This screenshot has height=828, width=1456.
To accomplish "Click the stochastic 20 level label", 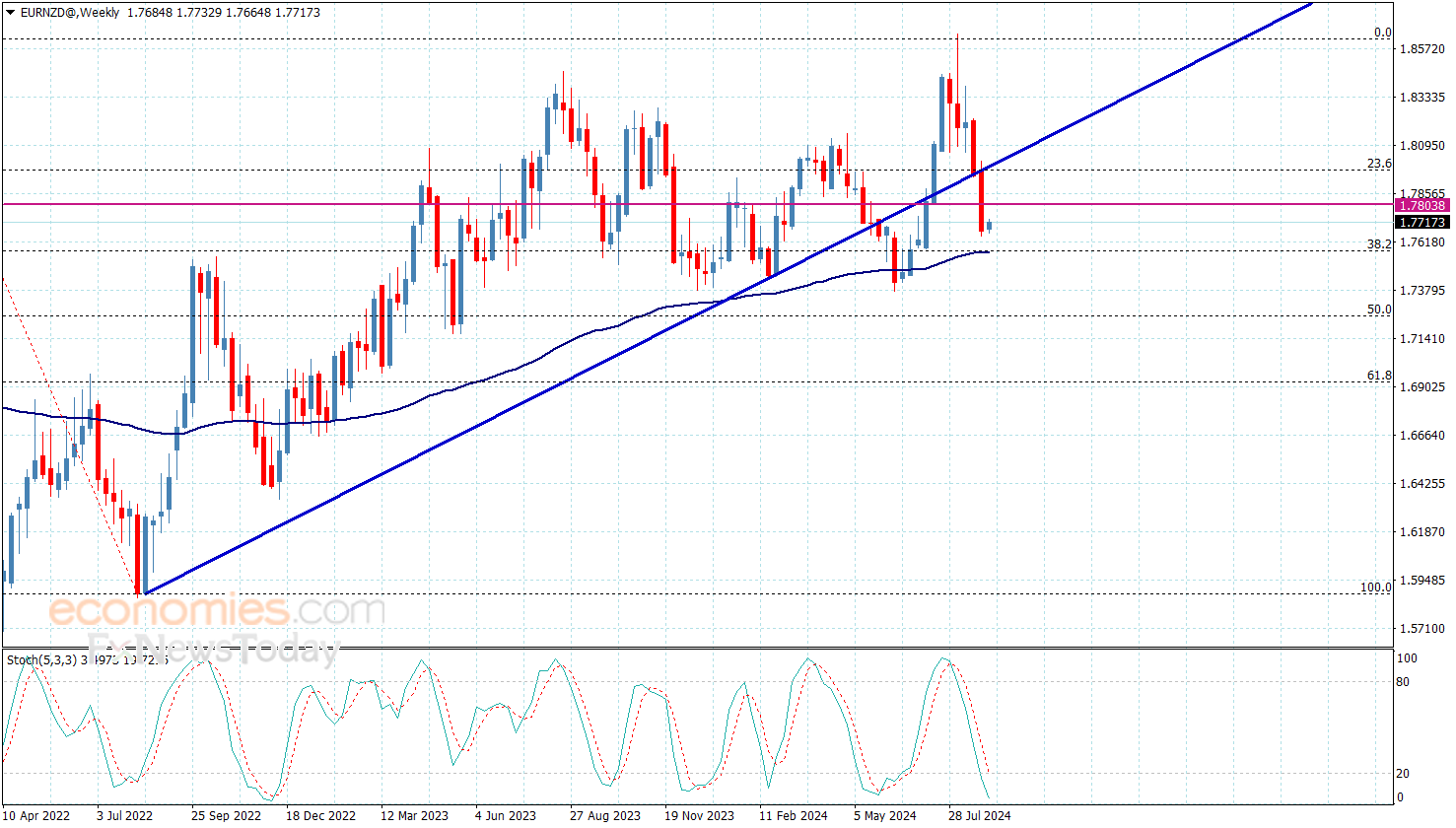I will point(1404,774).
